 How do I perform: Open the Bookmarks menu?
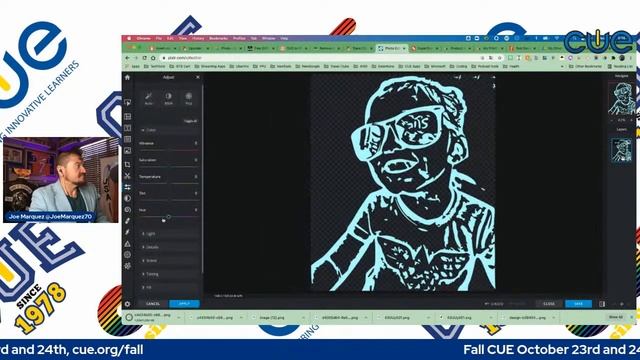218,38
